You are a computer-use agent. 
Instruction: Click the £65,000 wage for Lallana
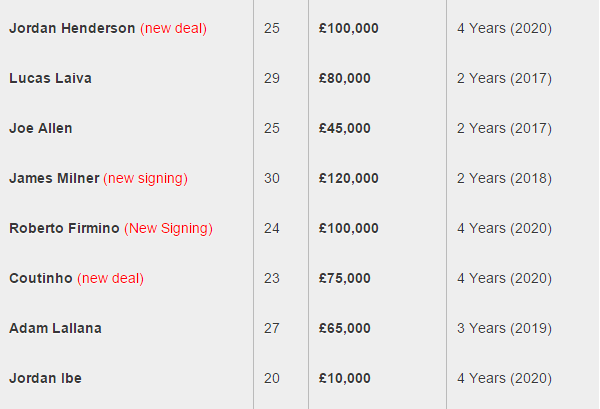(344, 328)
